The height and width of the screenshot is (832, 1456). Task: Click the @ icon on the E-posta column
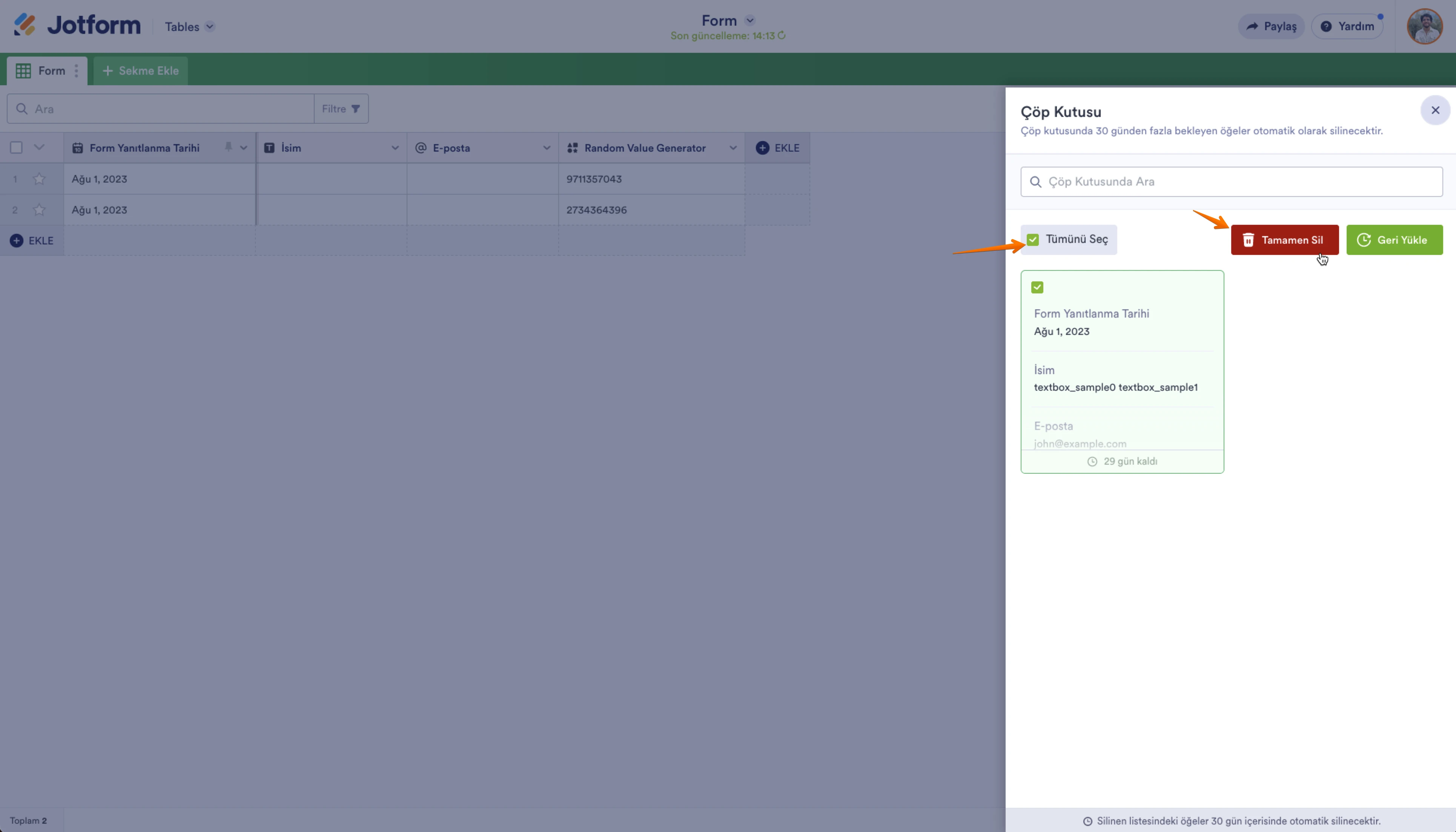pos(420,147)
